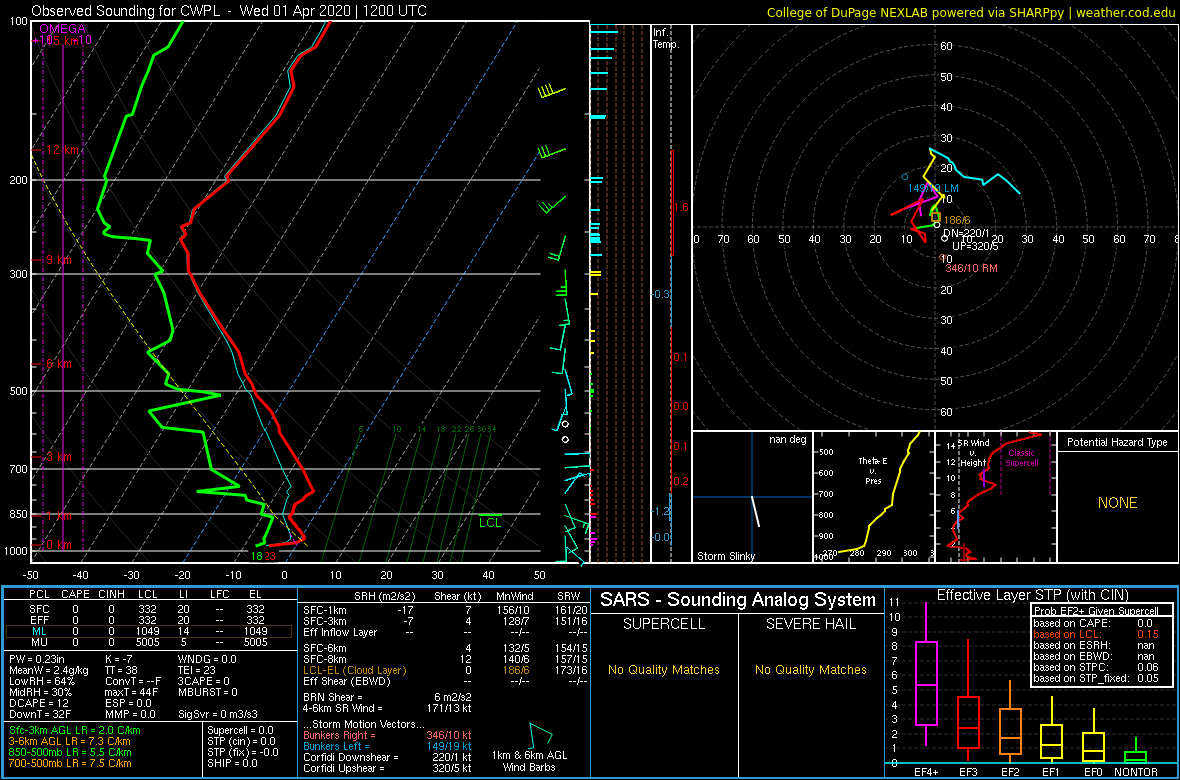Click the '6 km' height marker
Image resolution: width=1180 pixels, height=780 pixels.
click(58, 364)
